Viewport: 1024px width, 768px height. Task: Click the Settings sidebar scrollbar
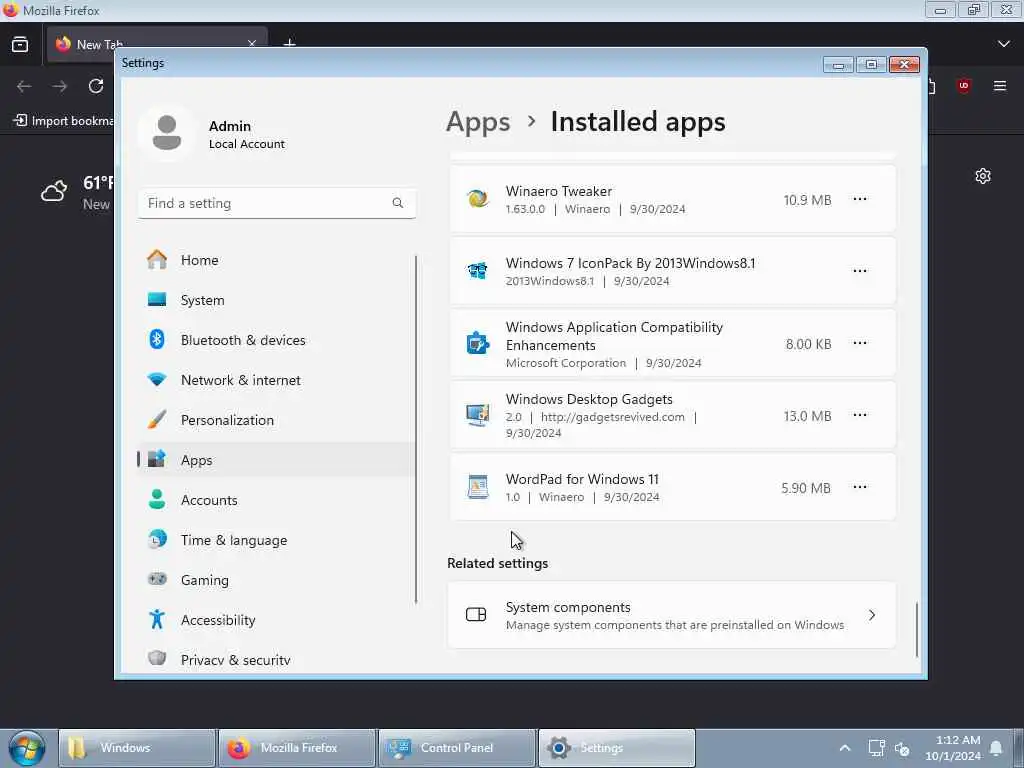click(416, 429)
